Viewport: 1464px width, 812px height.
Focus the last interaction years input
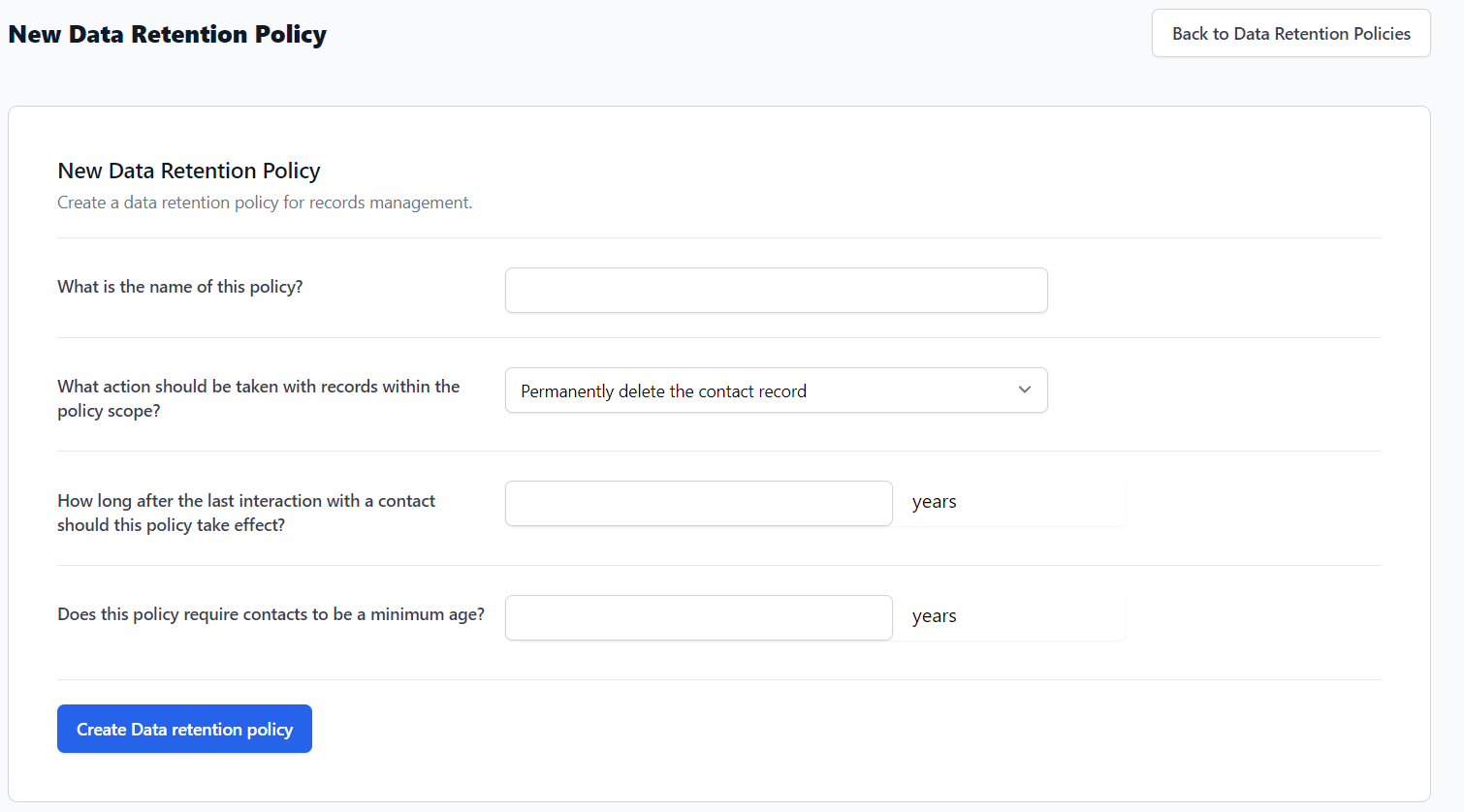click(698, 504)
